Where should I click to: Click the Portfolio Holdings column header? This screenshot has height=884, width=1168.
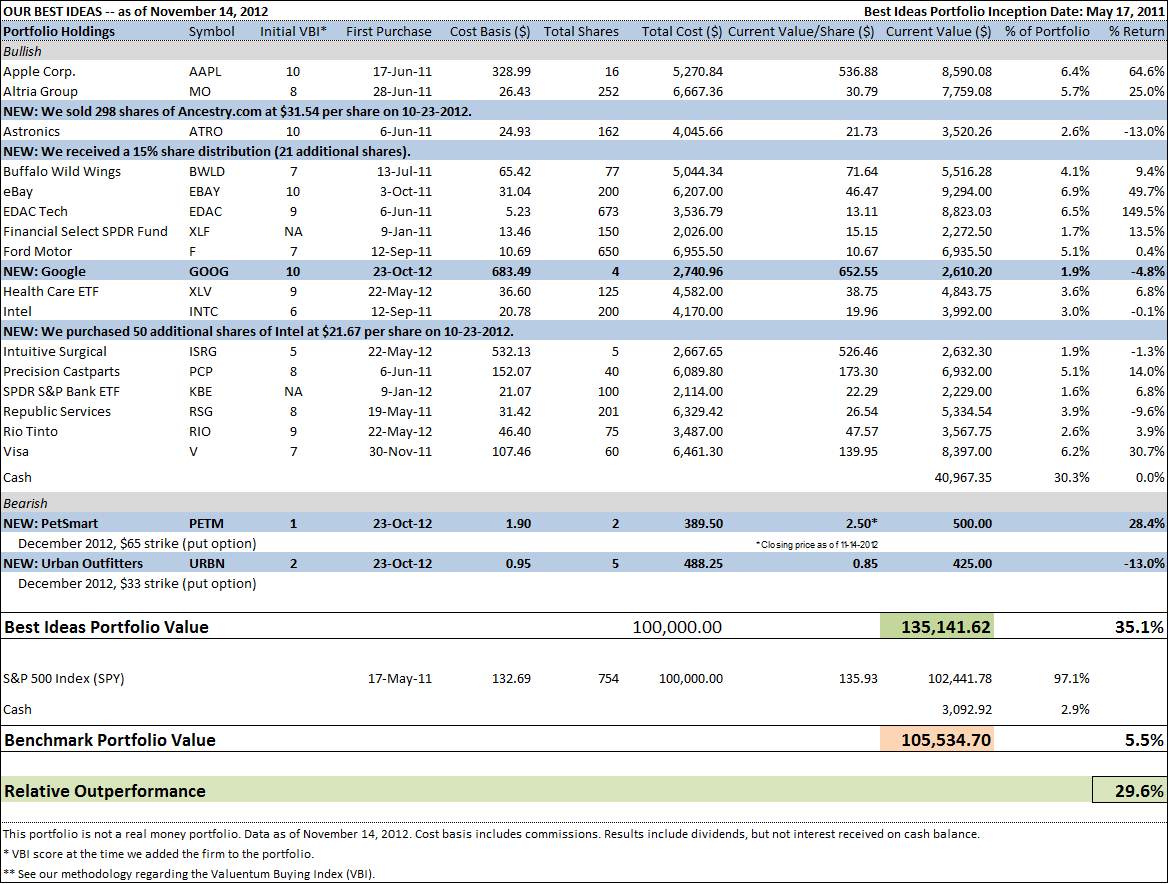click(59, 31)
